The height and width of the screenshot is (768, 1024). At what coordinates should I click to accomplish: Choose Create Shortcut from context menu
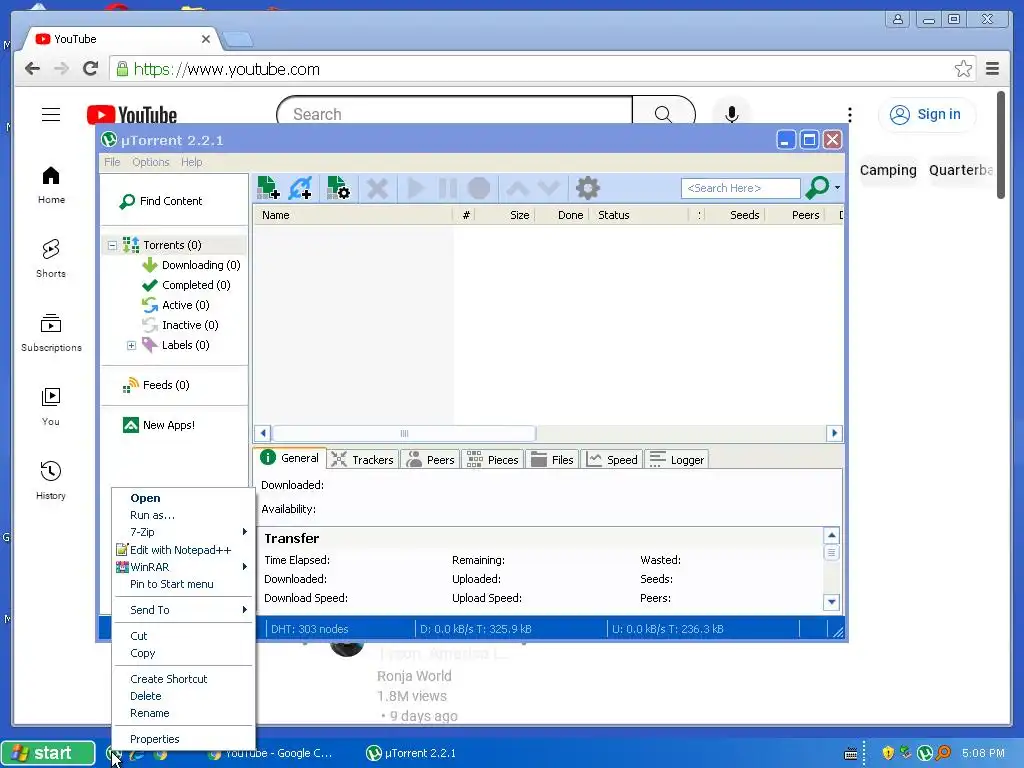click(x=183, y=679)
